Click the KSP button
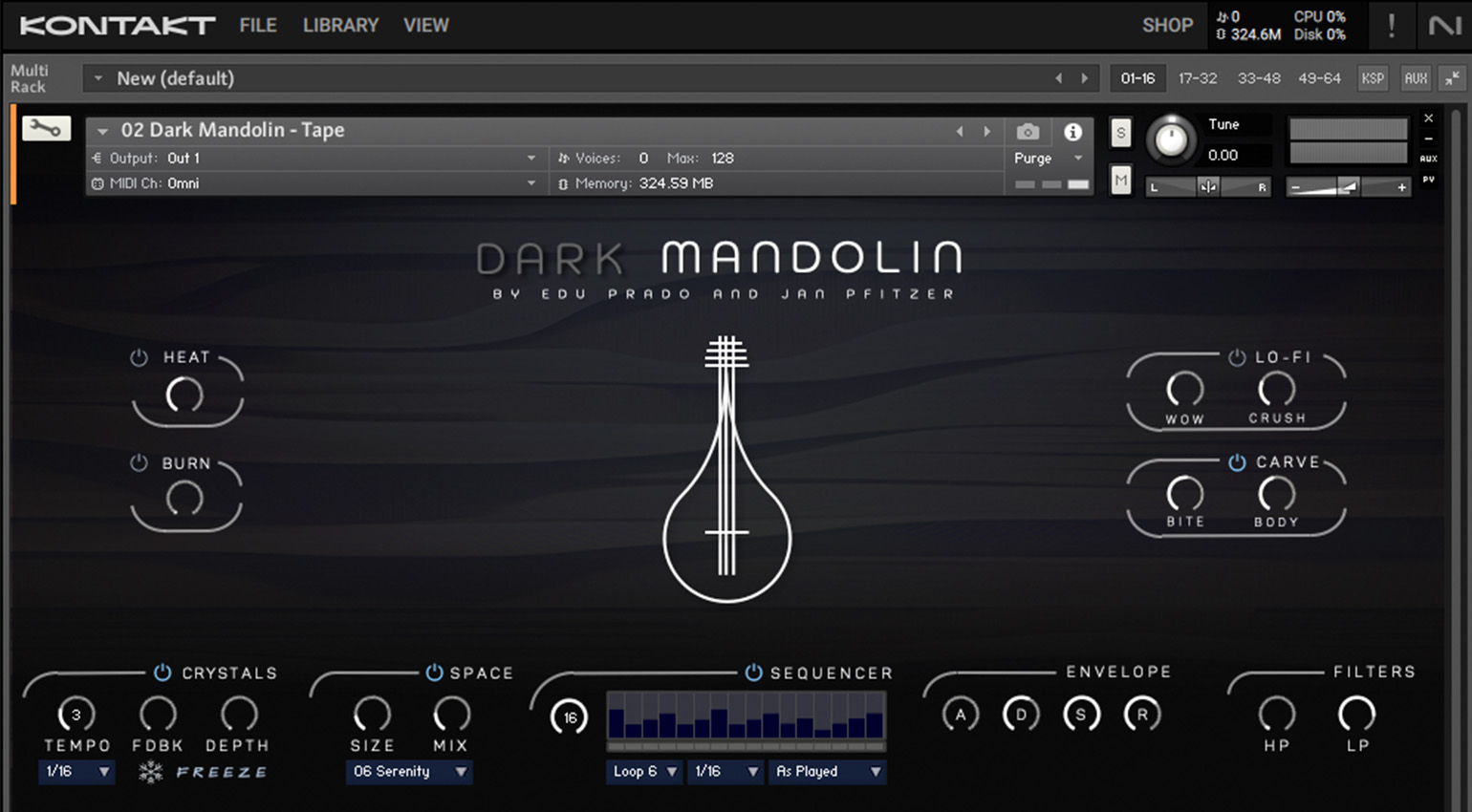The image size is (1472, 812). click(x=1373, y=78)
